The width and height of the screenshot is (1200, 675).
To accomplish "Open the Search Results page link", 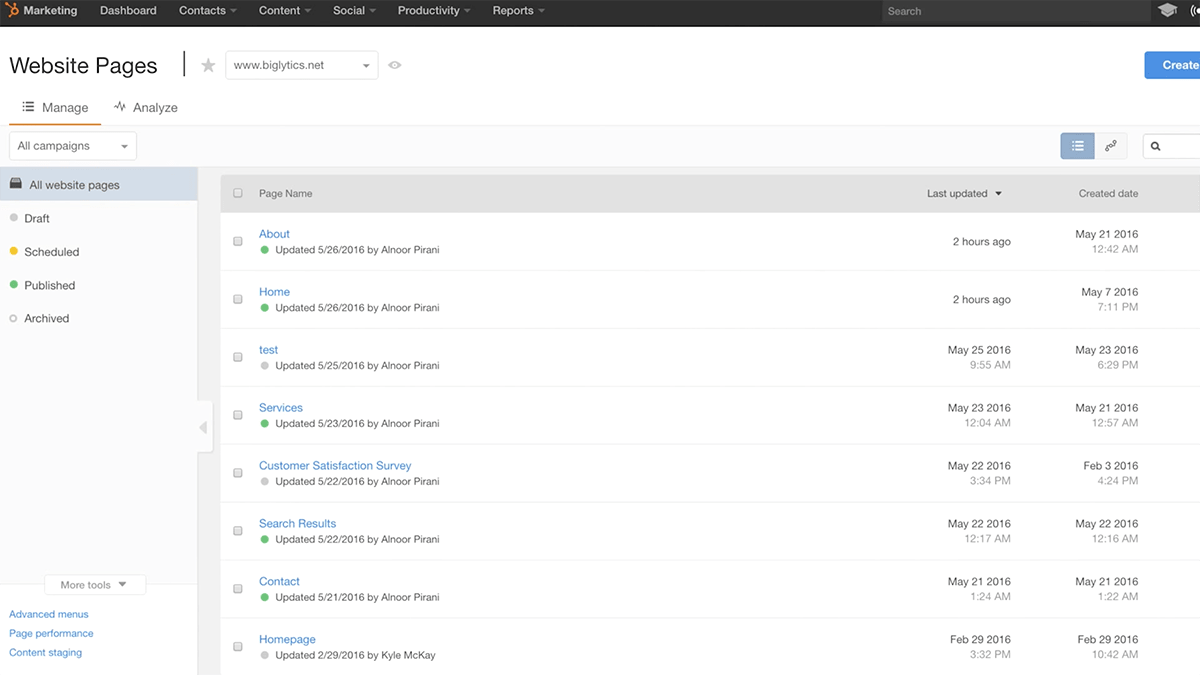I will click(x=297, y=524).
